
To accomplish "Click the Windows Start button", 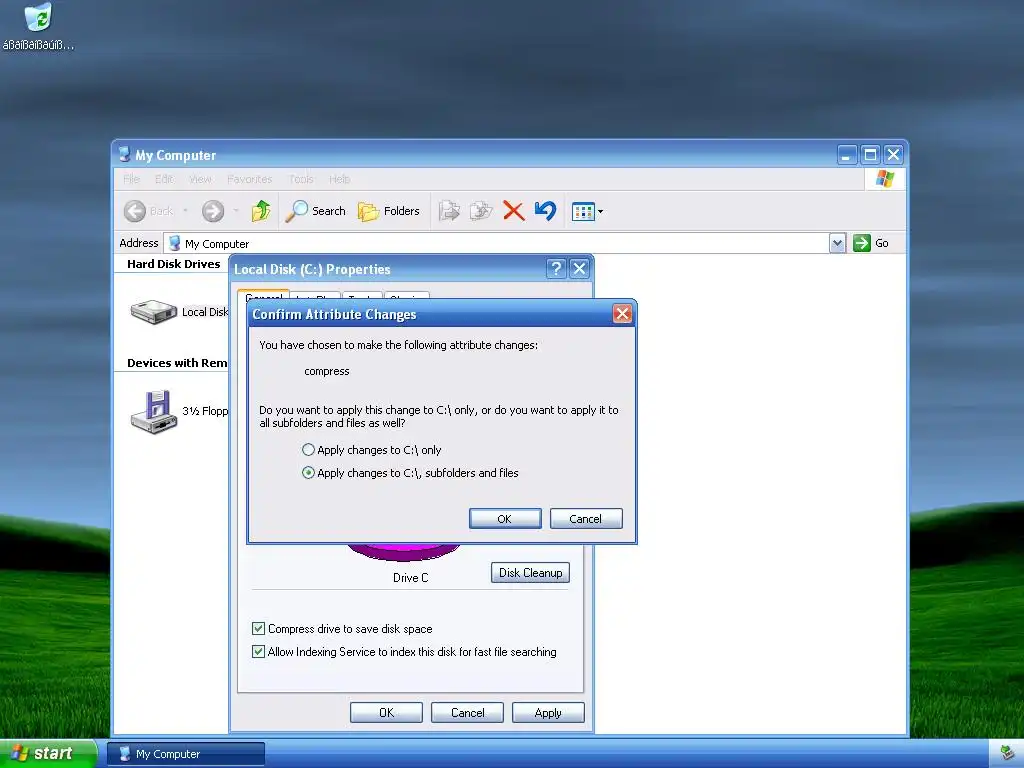I will coord(47,753).
